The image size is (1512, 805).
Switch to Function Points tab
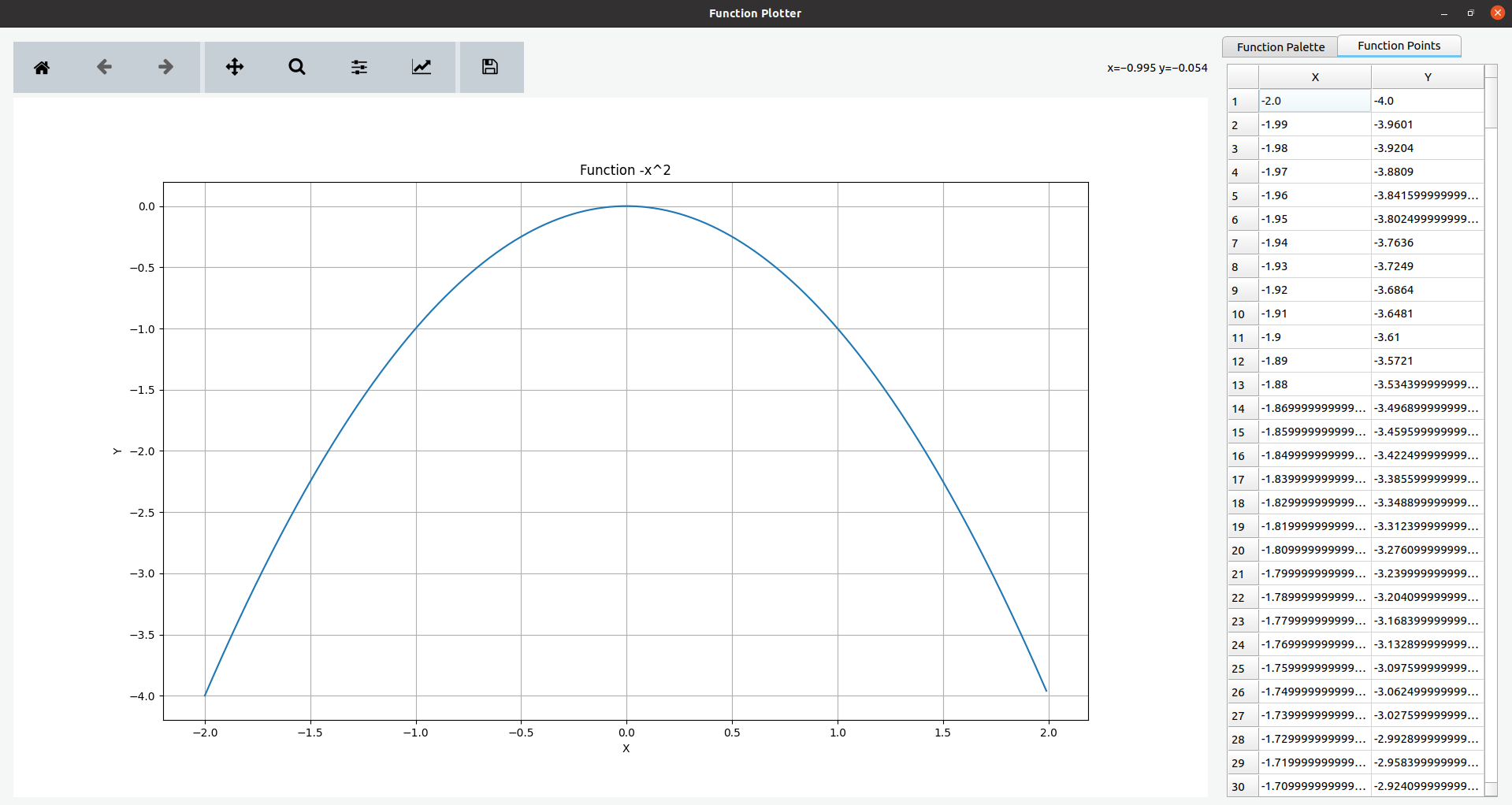pos(1399,46)
